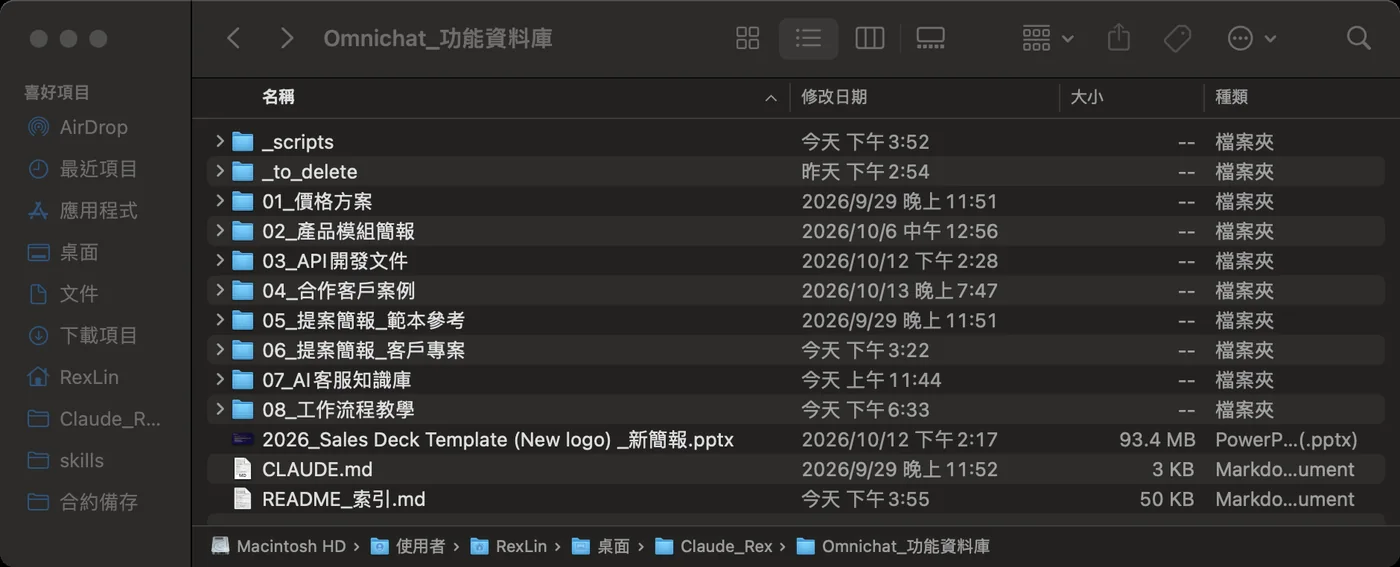The image size is (1400, 567).
Task: Expand the 05_提案簡報_範本參考 folder
Action: click(x=219, y=321)
